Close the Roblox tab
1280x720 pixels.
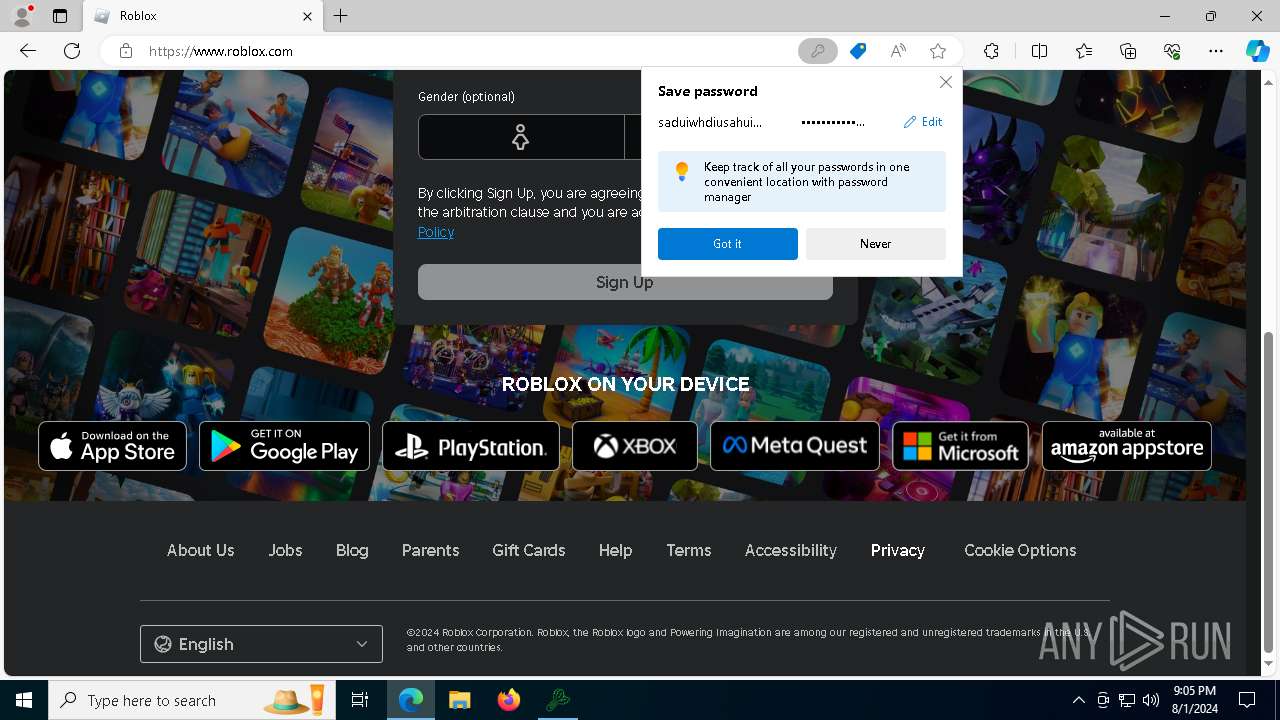(x=308, y=16)
